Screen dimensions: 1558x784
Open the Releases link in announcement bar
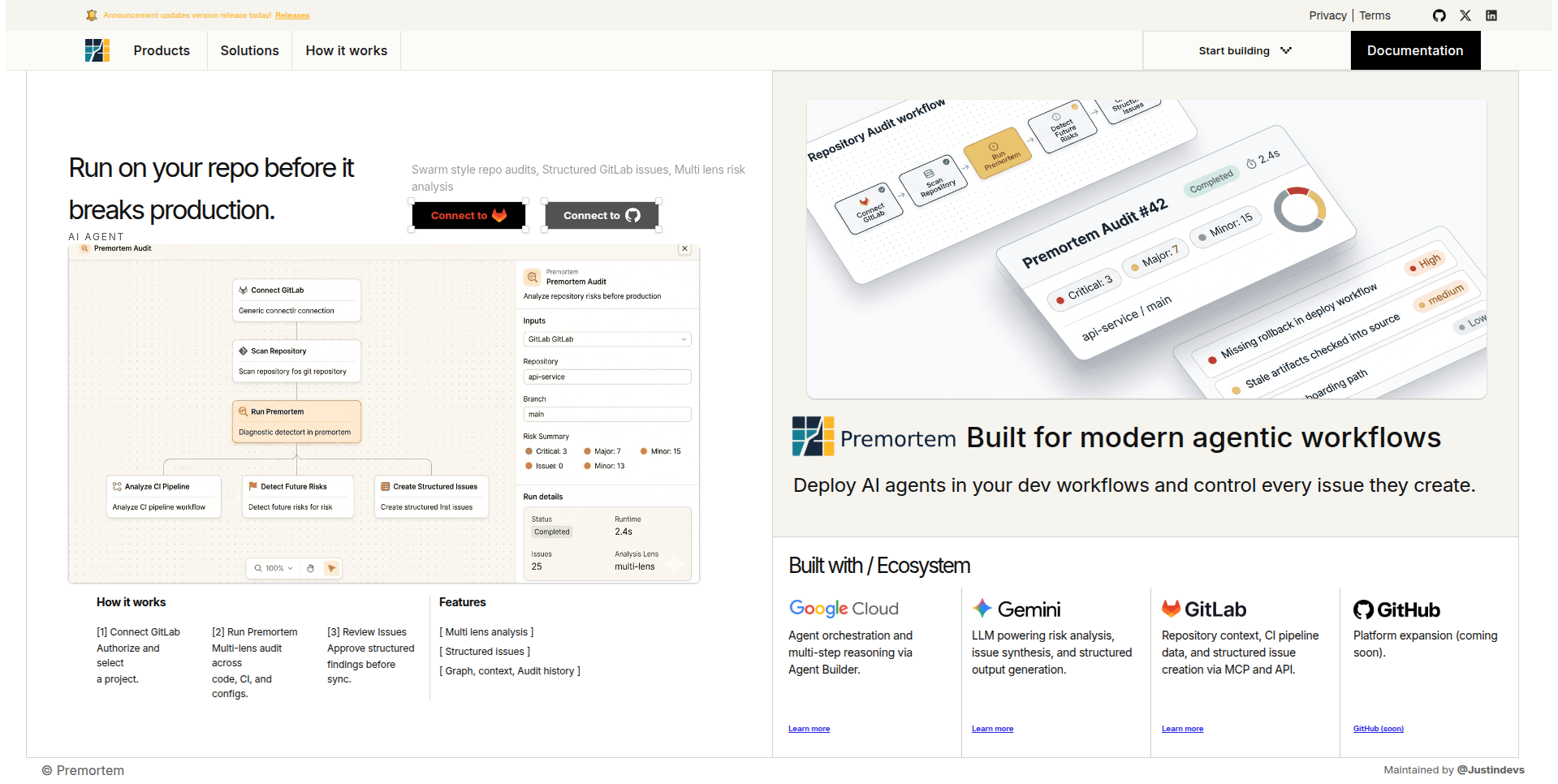point(292,15)
